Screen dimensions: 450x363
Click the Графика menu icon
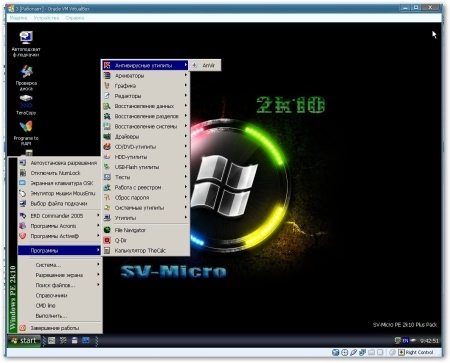pyautogui.click(x=107, y=86)
